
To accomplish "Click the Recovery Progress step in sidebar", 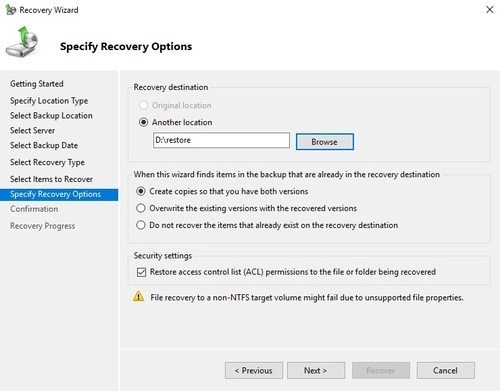I will [x=43, y=226].
